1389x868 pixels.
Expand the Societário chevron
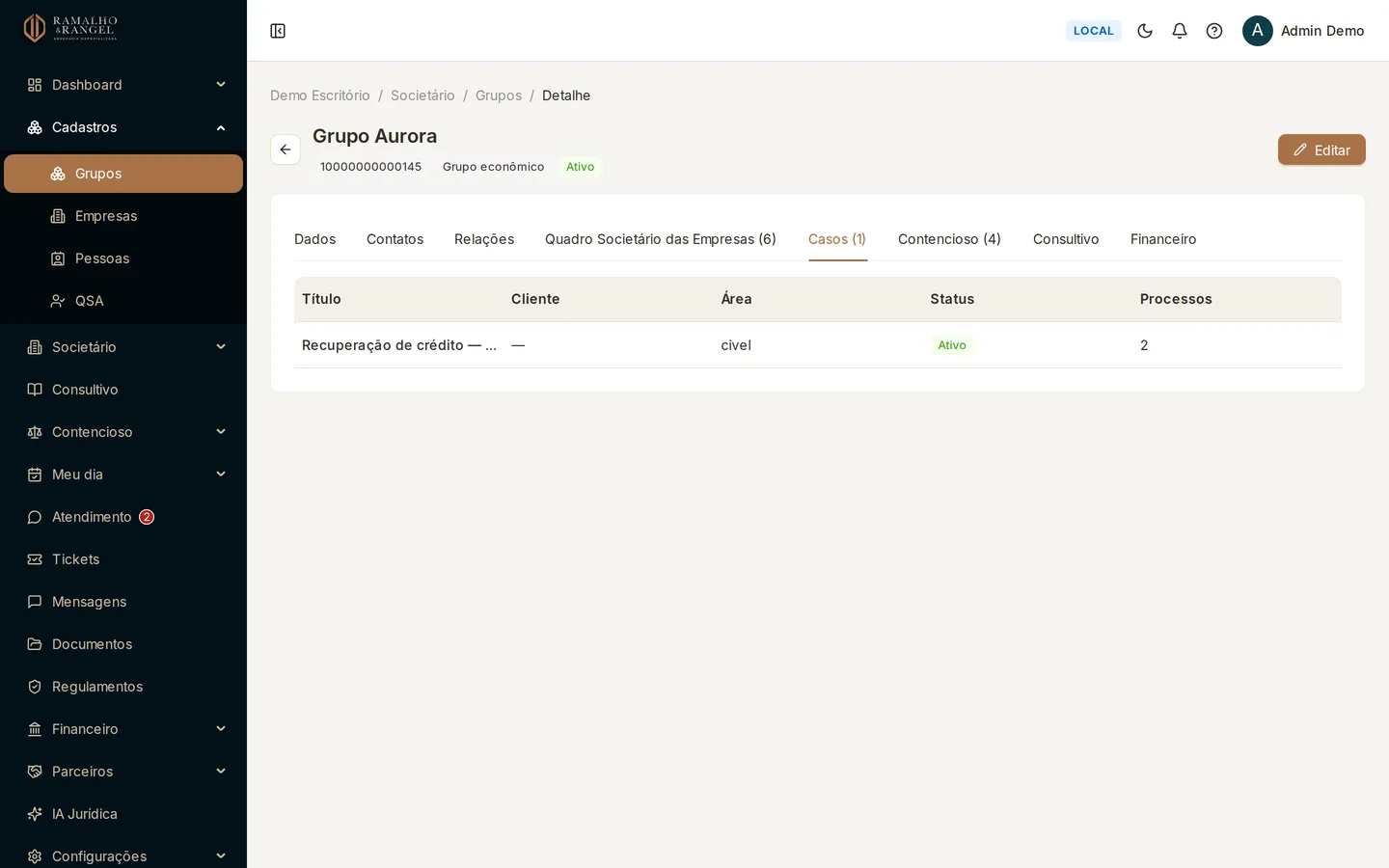pos(221,347)
